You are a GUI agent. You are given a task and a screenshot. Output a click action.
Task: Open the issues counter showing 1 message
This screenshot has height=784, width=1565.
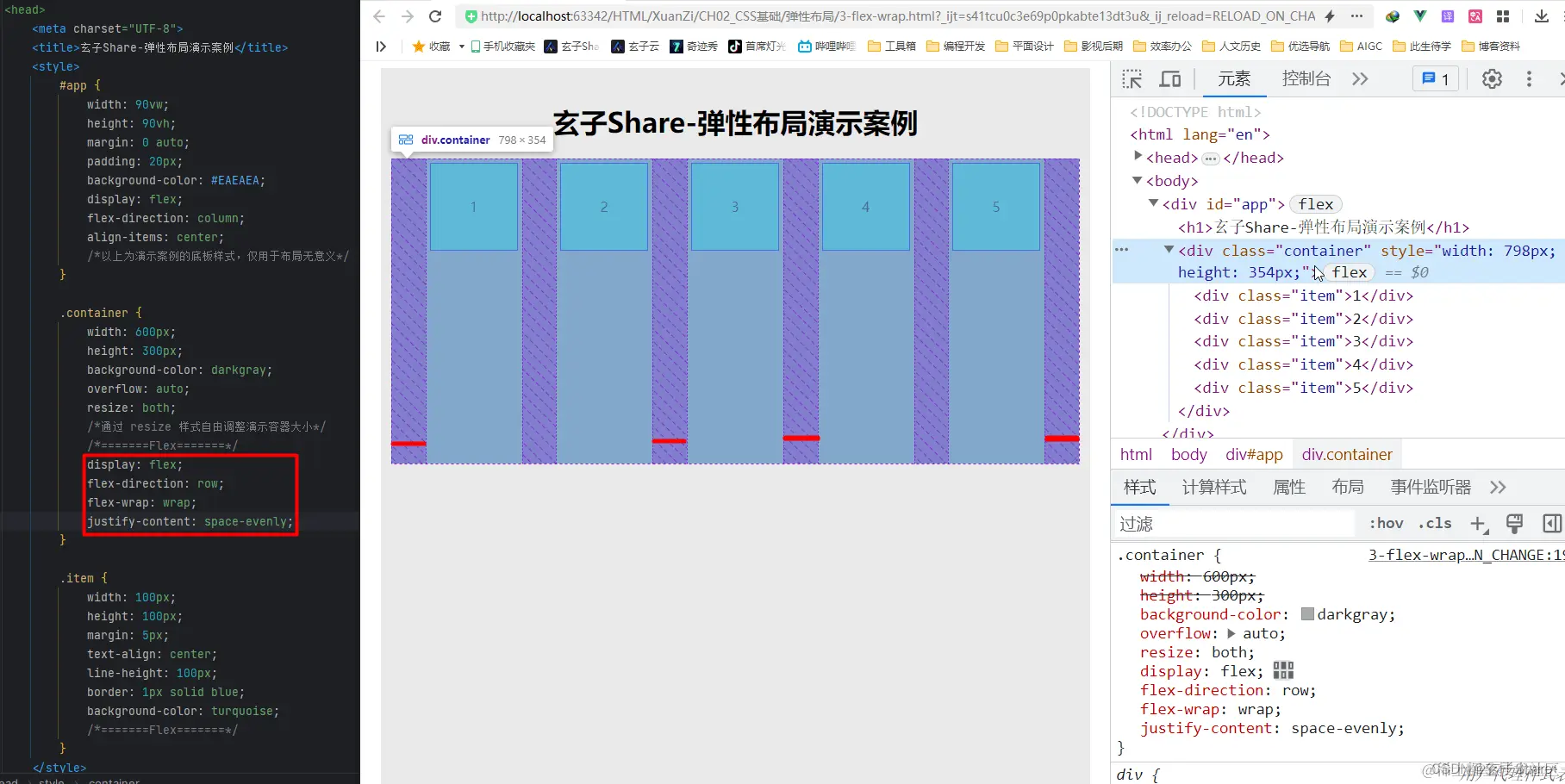pyautogui.click(x=1434, y=78)
